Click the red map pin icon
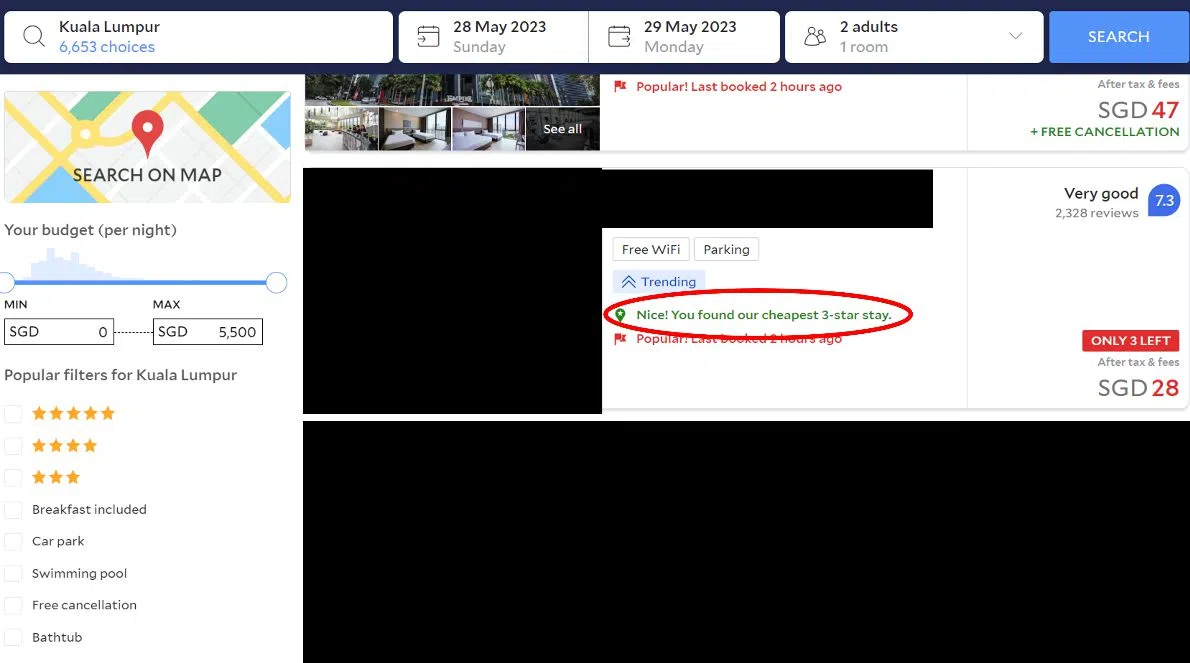The image size is (1190, 663). tap(148, 132)
